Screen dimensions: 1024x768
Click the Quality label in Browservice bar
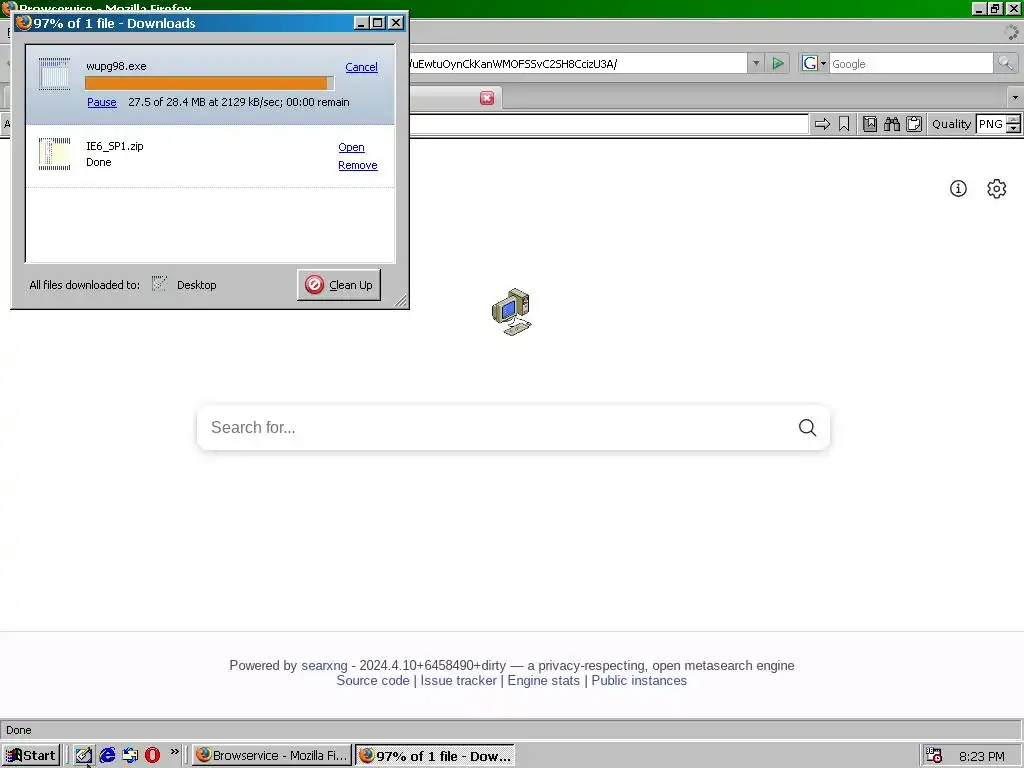(x=952, y=124)
